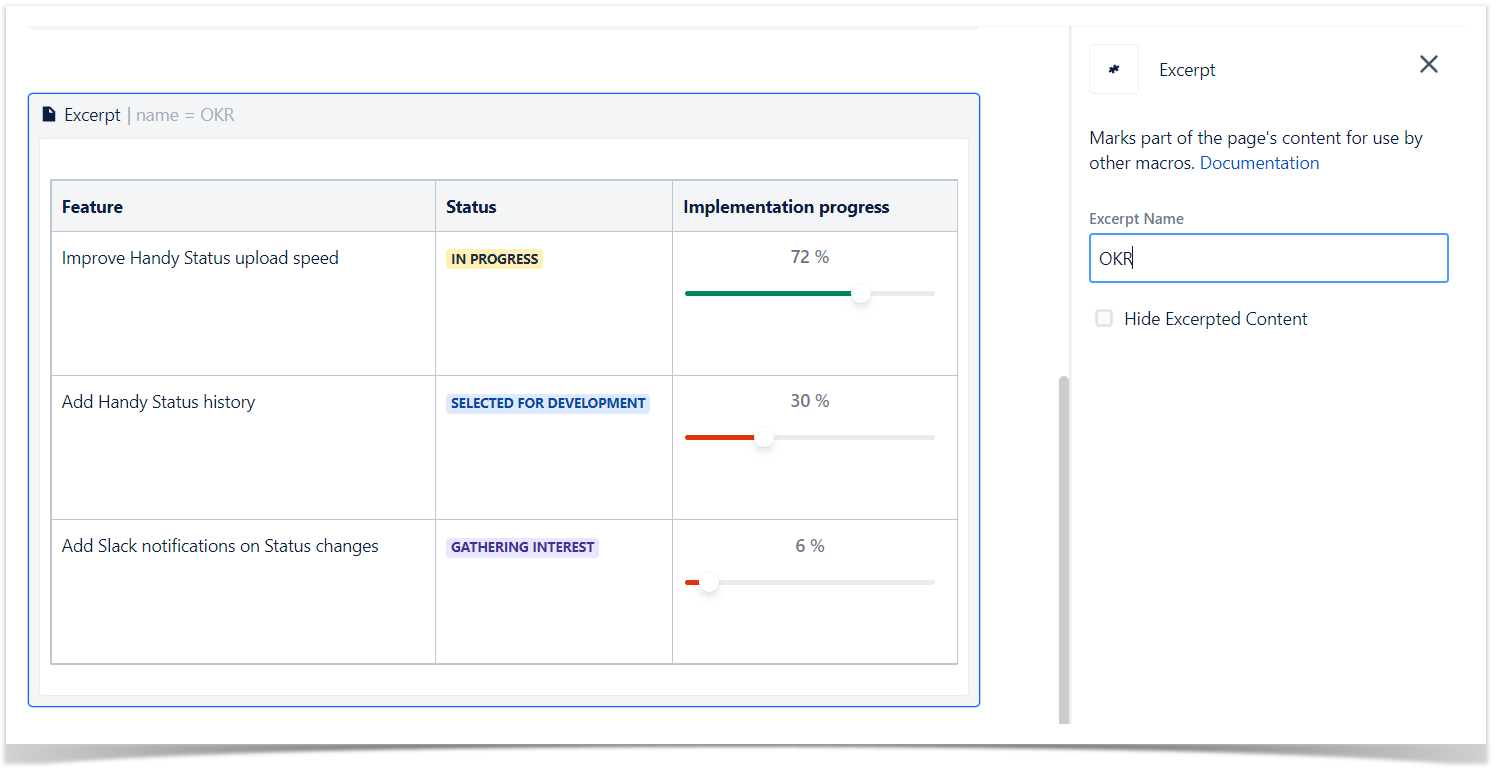Click the Add Handy Status history cell
Viewport: 1500px width, 773px height.
(243, 448)
